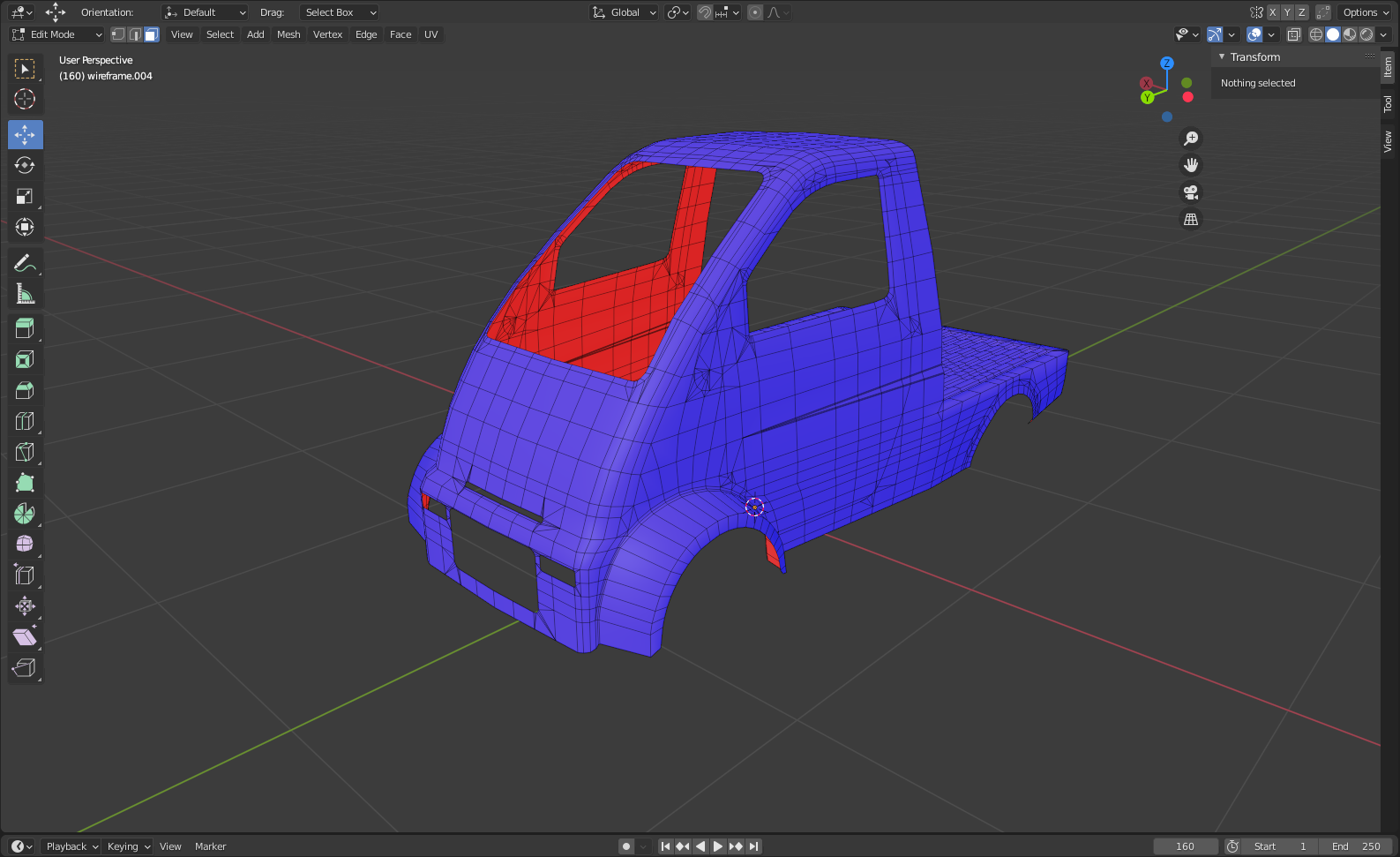Switch to solid viewport shading
The image size is (1400, 857).
pos(1333,34)
